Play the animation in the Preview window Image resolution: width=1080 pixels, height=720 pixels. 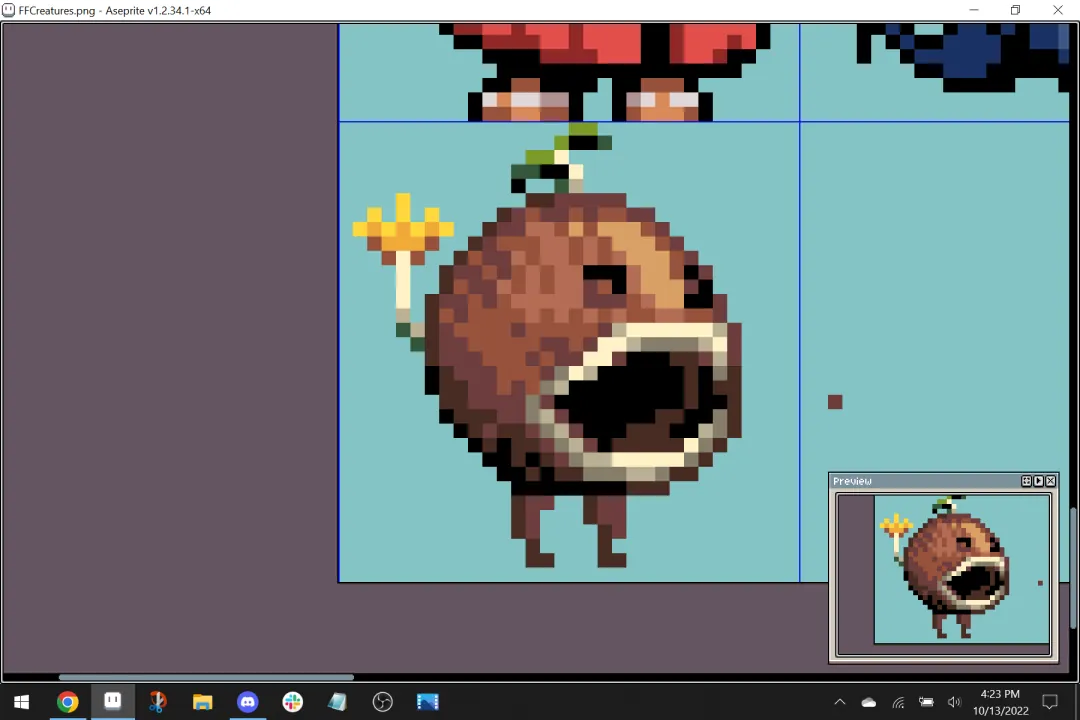pos(1039,481)
